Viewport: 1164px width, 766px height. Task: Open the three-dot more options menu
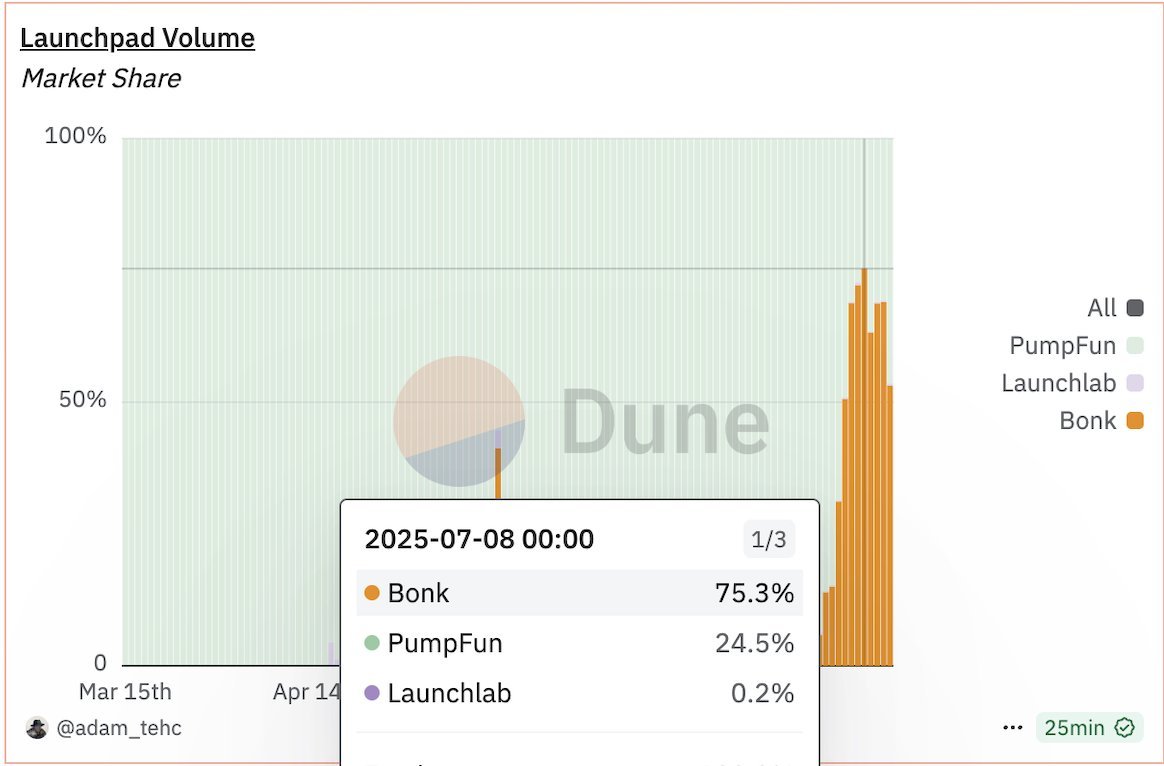(1013, 727)
